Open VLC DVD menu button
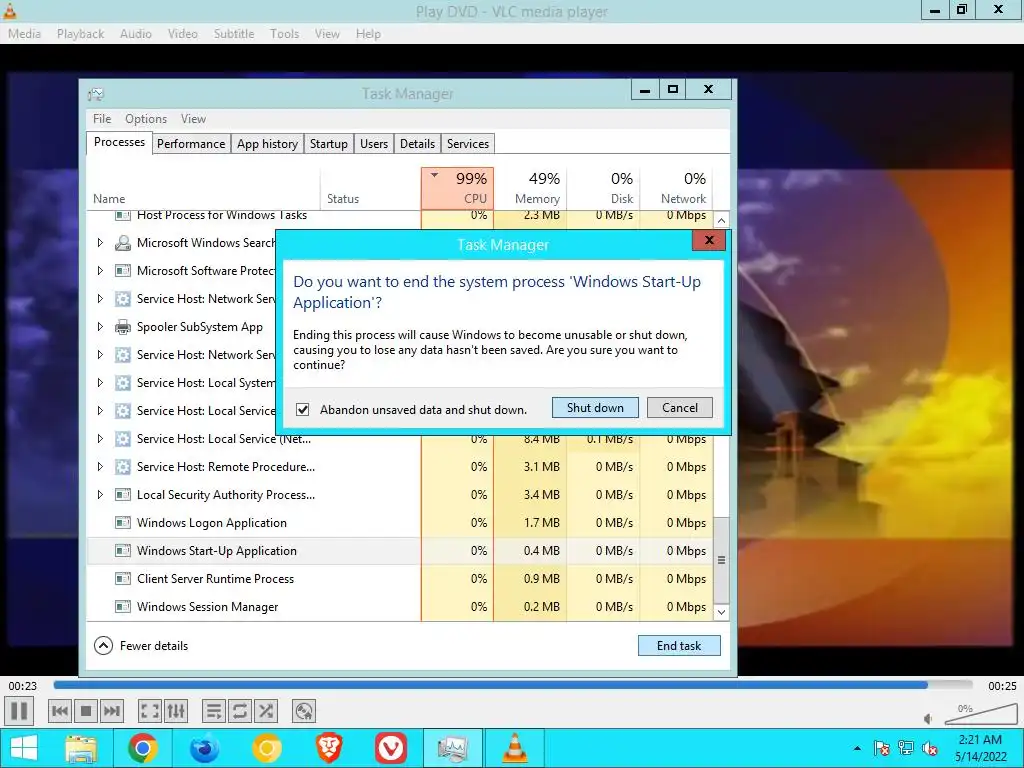 point(304,711)
